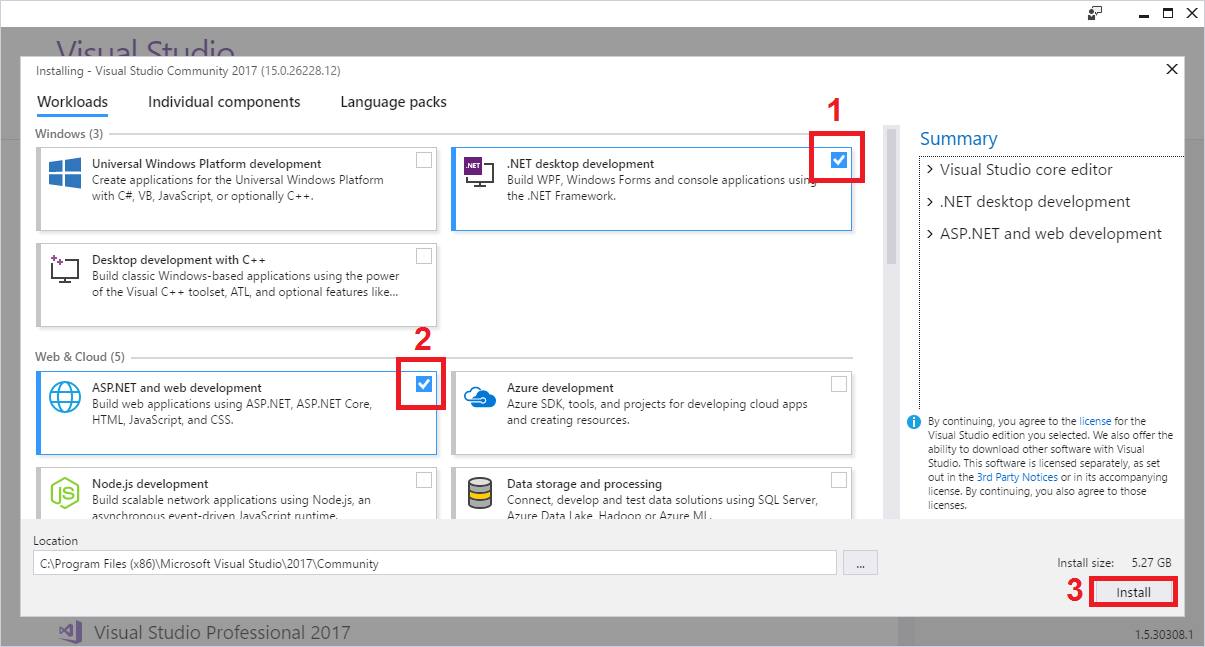Click the ASP.NET globe icon
The height and width of the screenshot is (647, 1205).
(x=65, y=397)
